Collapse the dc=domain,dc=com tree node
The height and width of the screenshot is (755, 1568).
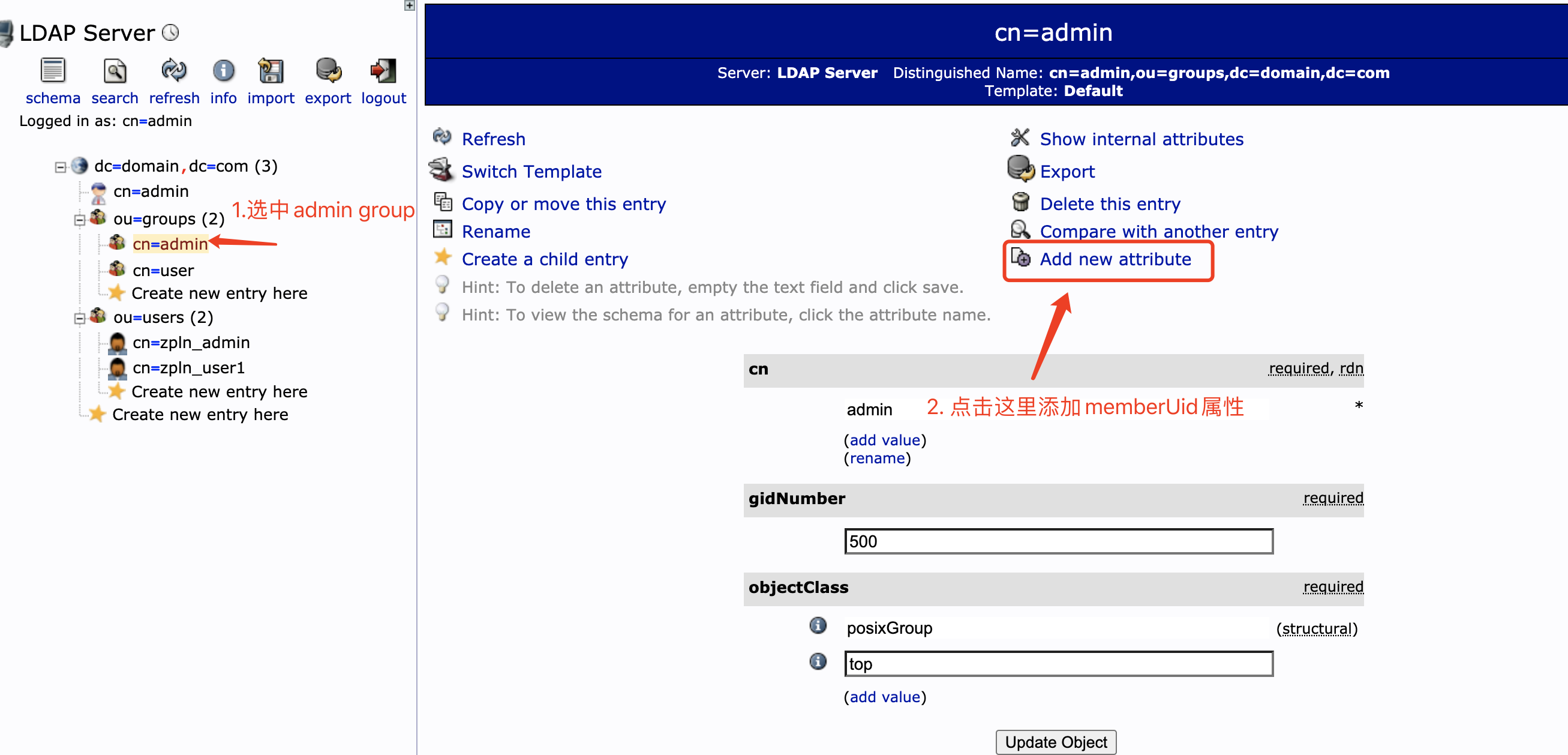coord(60,167)
